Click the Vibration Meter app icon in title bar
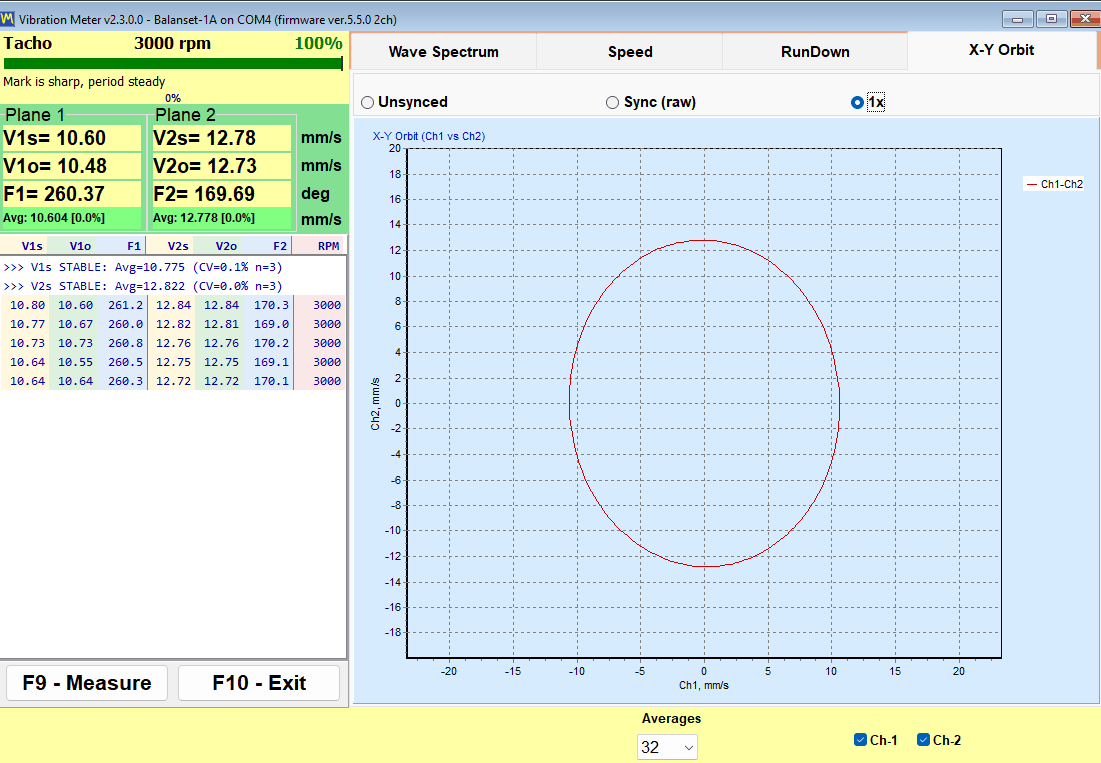Screen dimensions: 1101x763 8,19
